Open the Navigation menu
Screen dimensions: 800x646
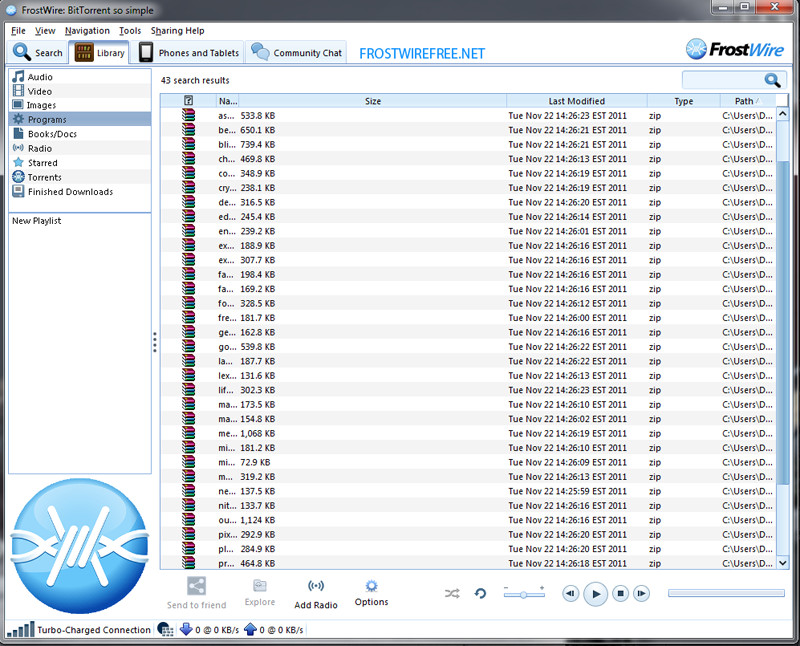coord(87,31)
